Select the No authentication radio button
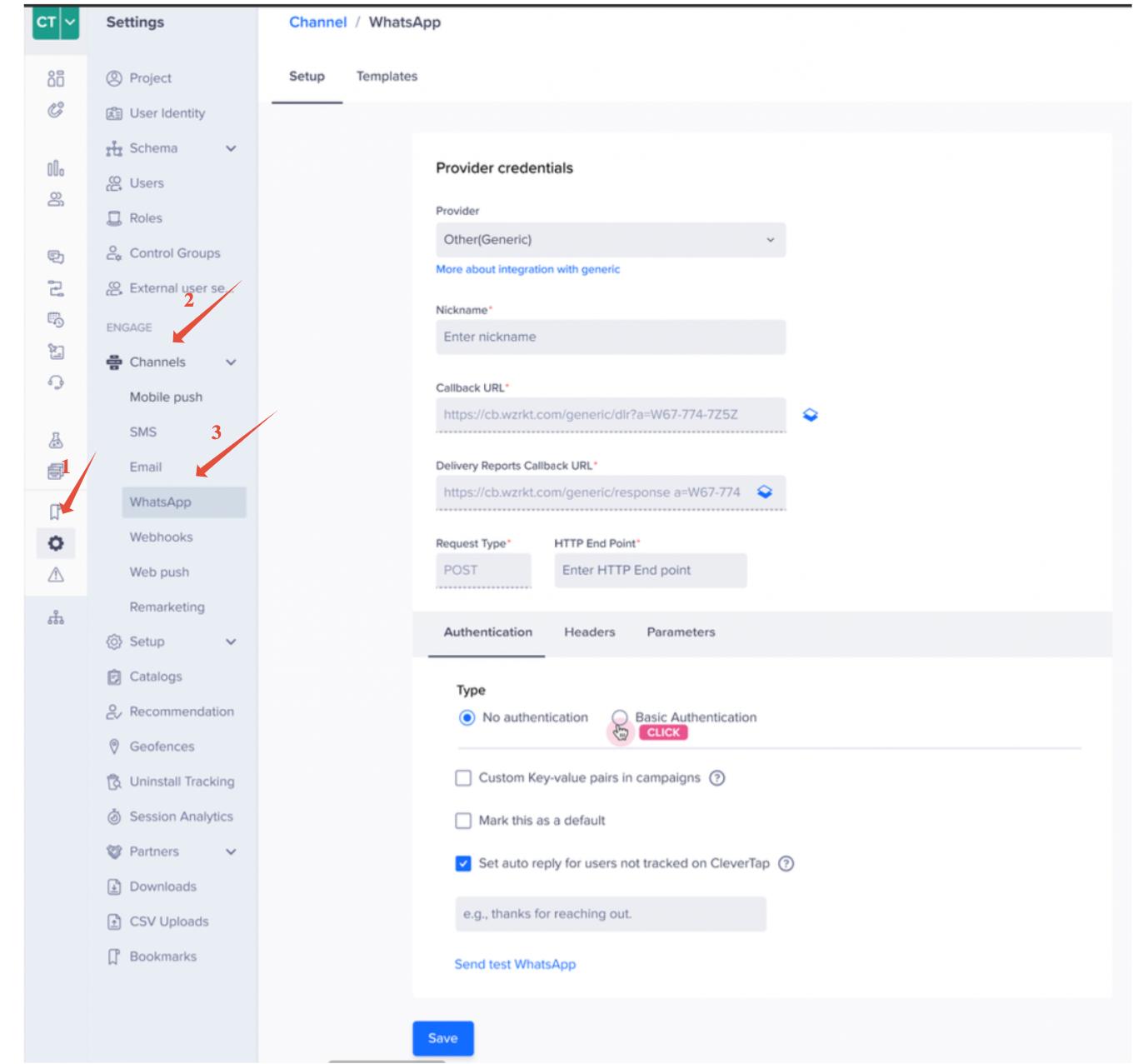Image resolution: width=1133 pixels, height=1064 pixels. point(467,718)
